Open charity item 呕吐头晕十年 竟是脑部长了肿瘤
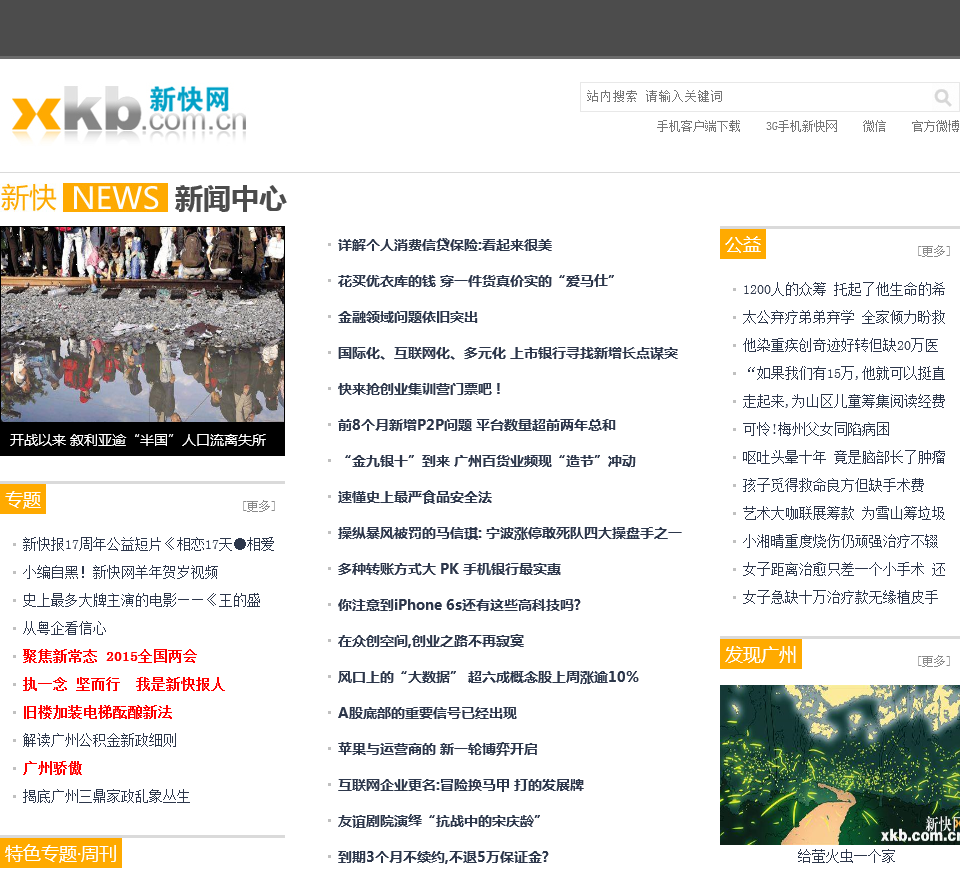Viewport: 960px width, 873px height. click(x=844, y=458)
